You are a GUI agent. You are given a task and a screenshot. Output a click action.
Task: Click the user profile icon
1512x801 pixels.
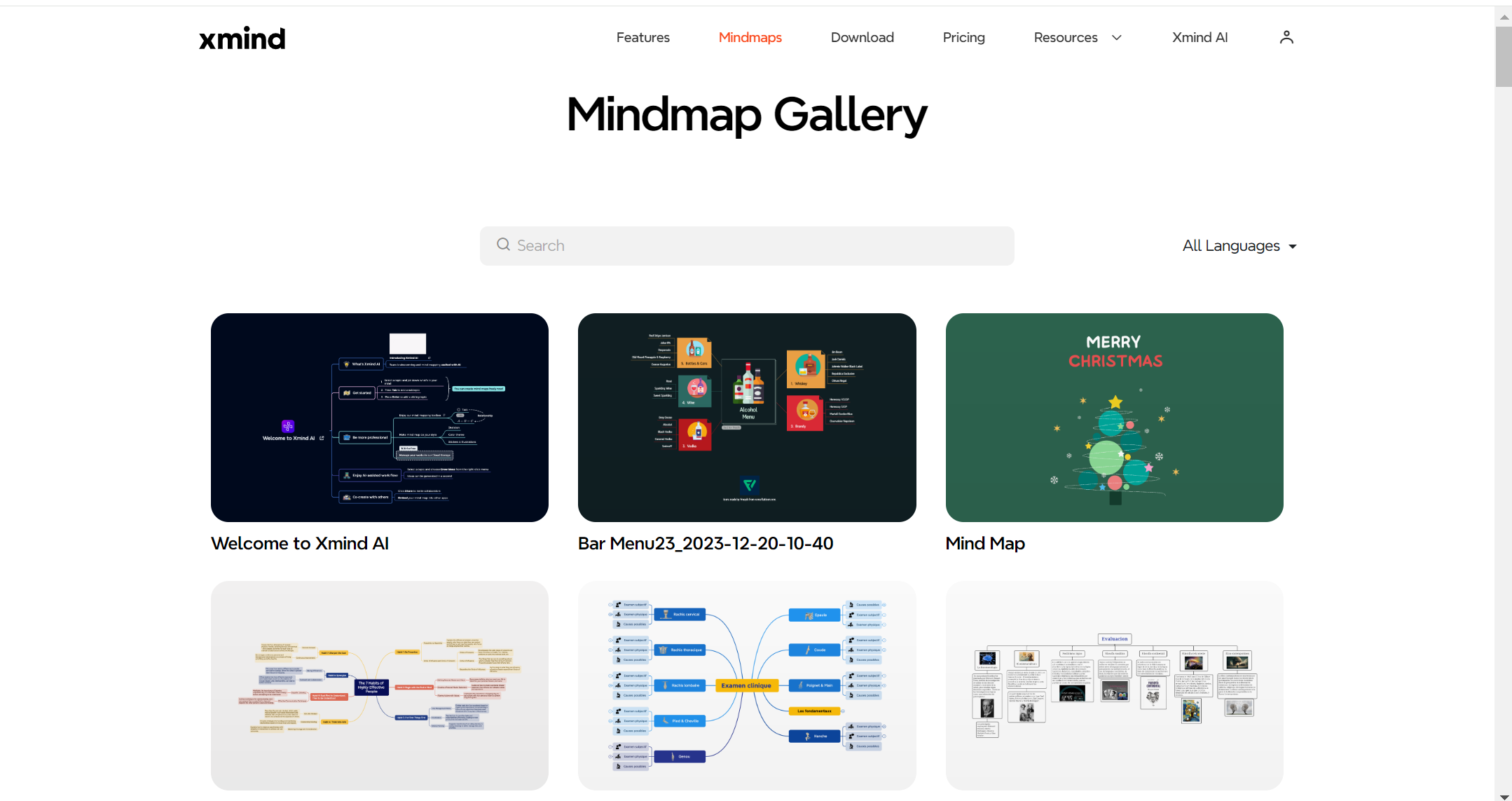(x=1287, y=37)
